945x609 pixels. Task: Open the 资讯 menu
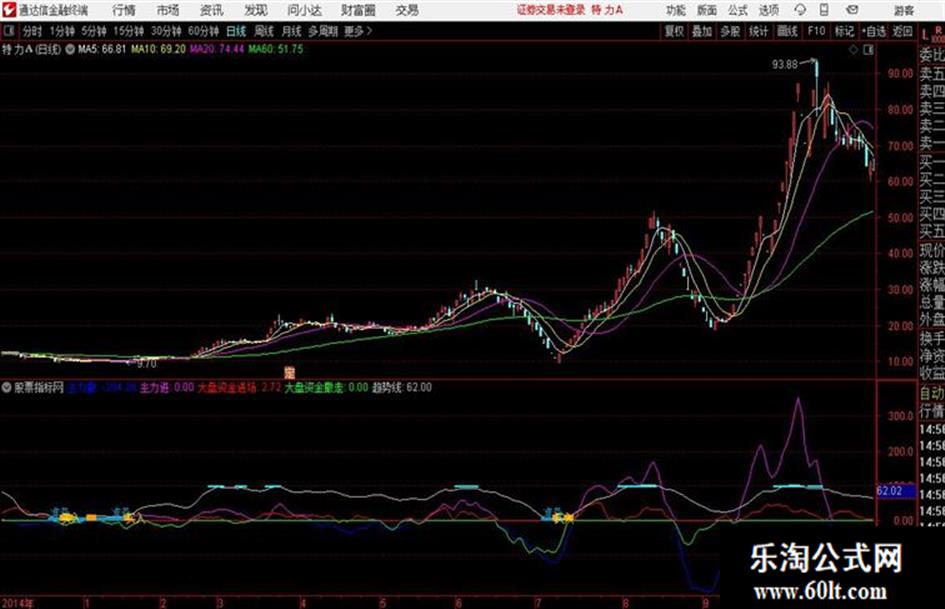[x=212, y=10]
